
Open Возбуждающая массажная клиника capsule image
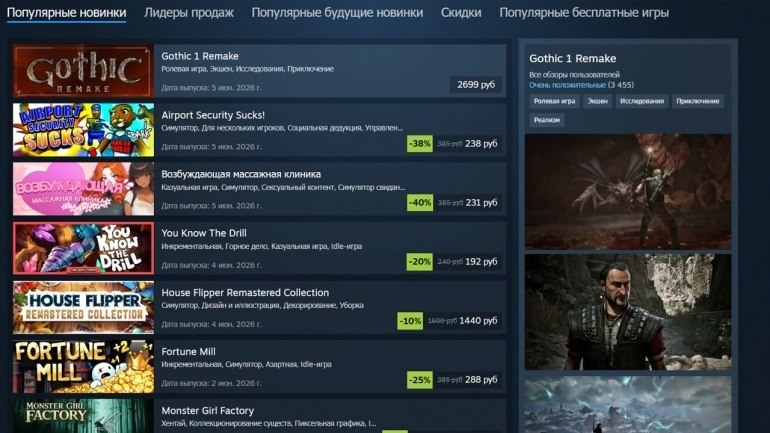click(x=83, y=189)
